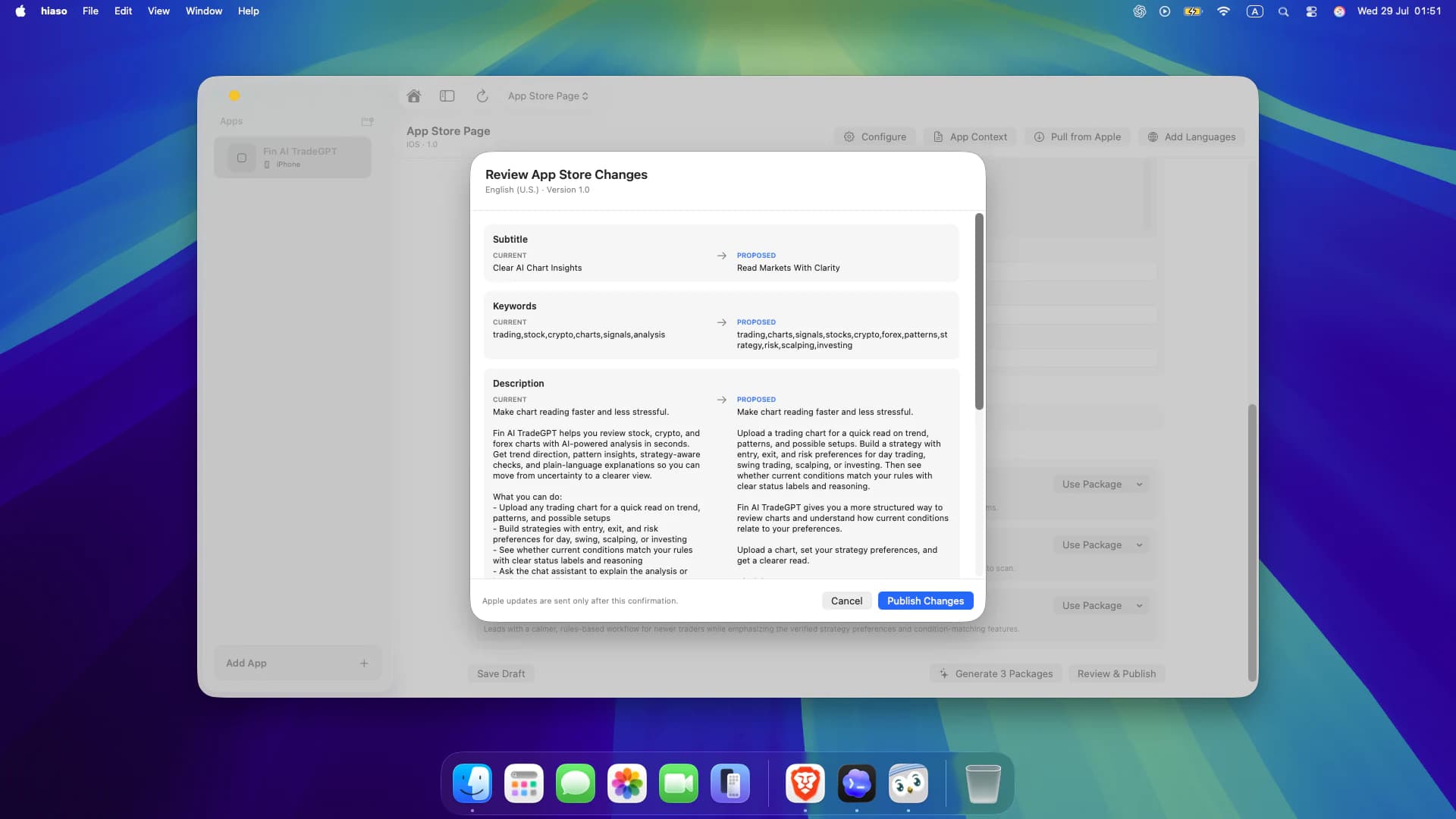
Task: Click the date and time in menu bar
Action: click(x=1399, y=11)
